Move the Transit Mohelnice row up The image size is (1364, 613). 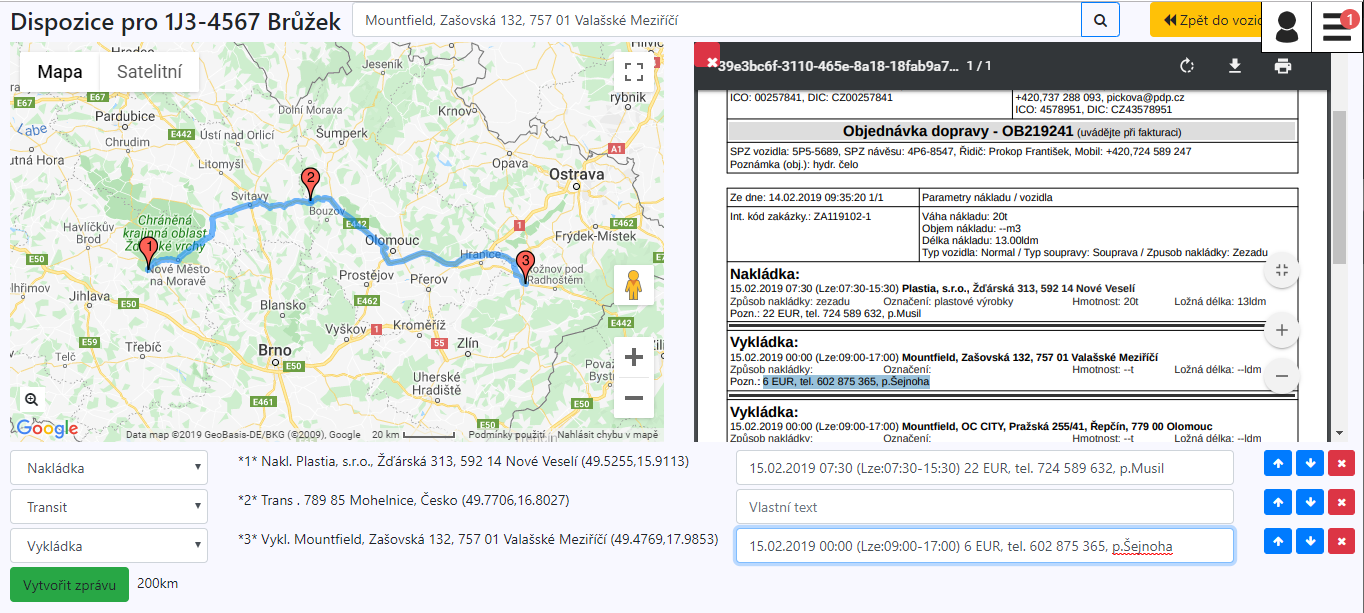click(x=1277, y=504)
